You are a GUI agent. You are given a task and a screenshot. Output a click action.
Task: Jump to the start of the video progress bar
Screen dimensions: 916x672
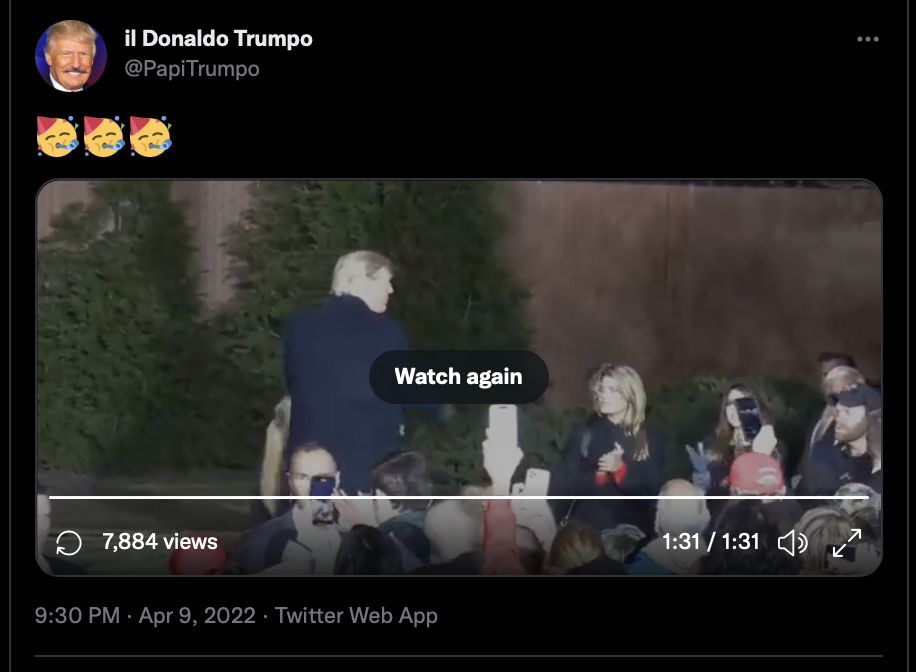coord(50,497)
